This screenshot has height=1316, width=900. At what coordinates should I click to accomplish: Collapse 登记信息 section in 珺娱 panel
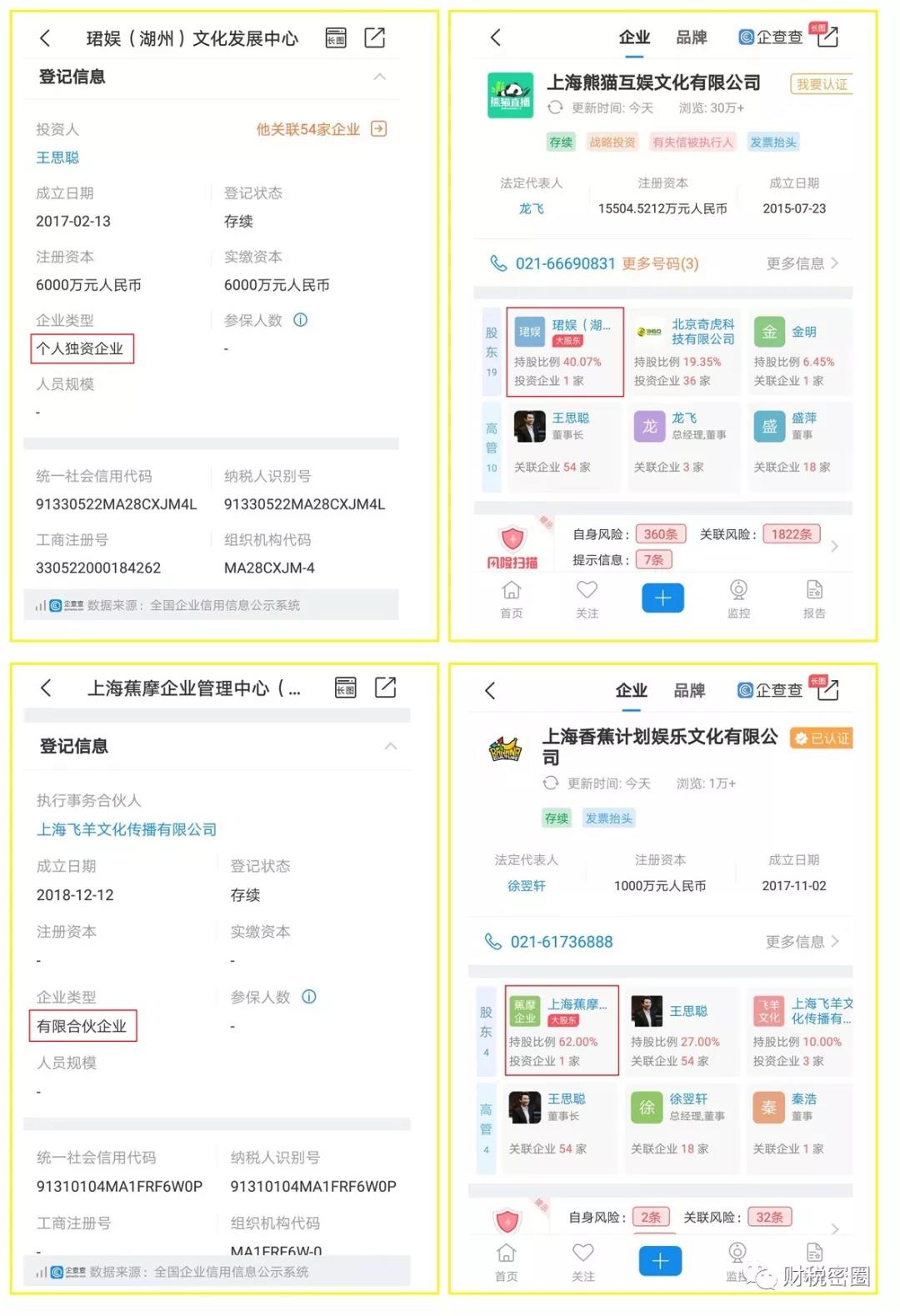coord(380,77)
